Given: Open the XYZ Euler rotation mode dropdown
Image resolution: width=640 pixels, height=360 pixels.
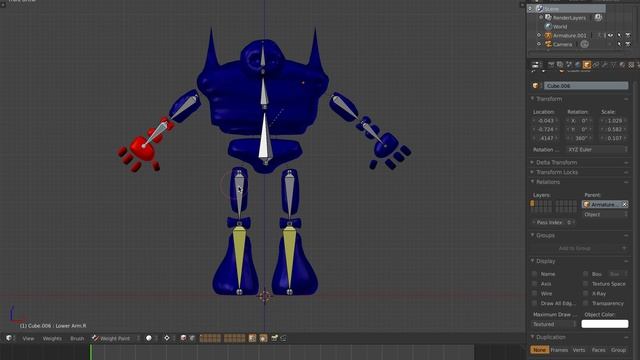Looking at the screenshot, I should (597, 150).
